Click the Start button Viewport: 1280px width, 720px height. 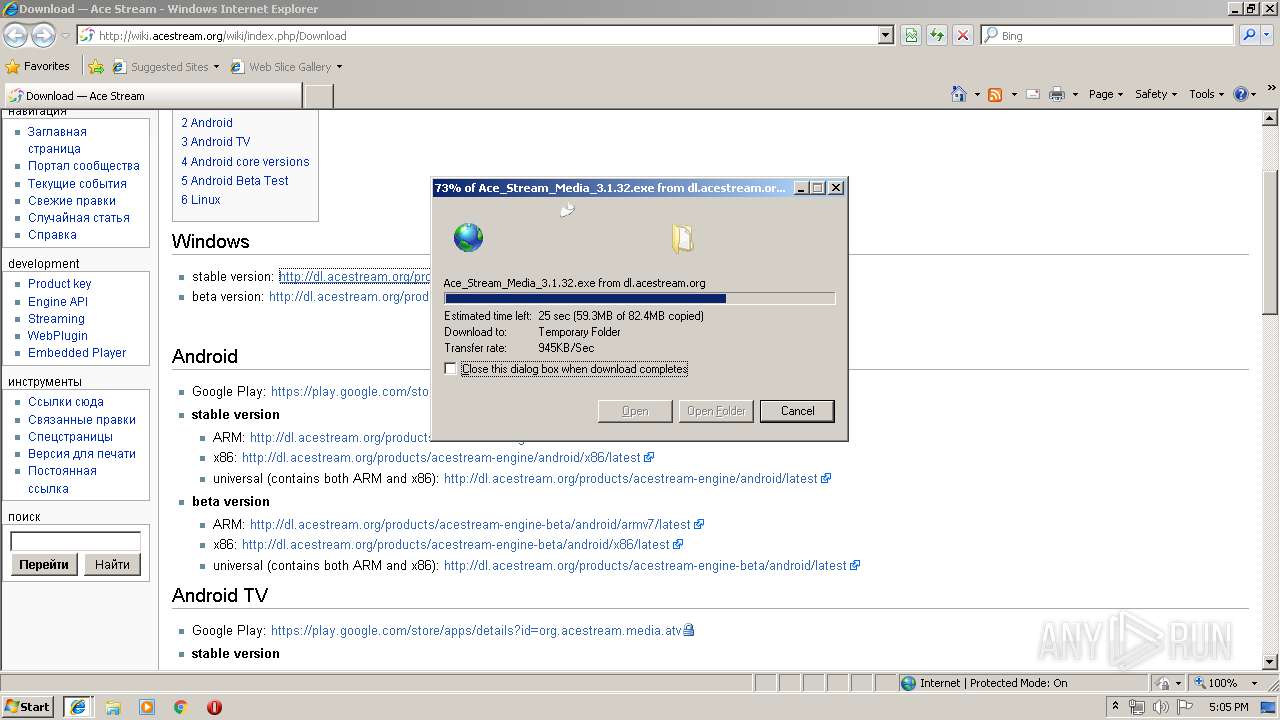pos(28,706)
